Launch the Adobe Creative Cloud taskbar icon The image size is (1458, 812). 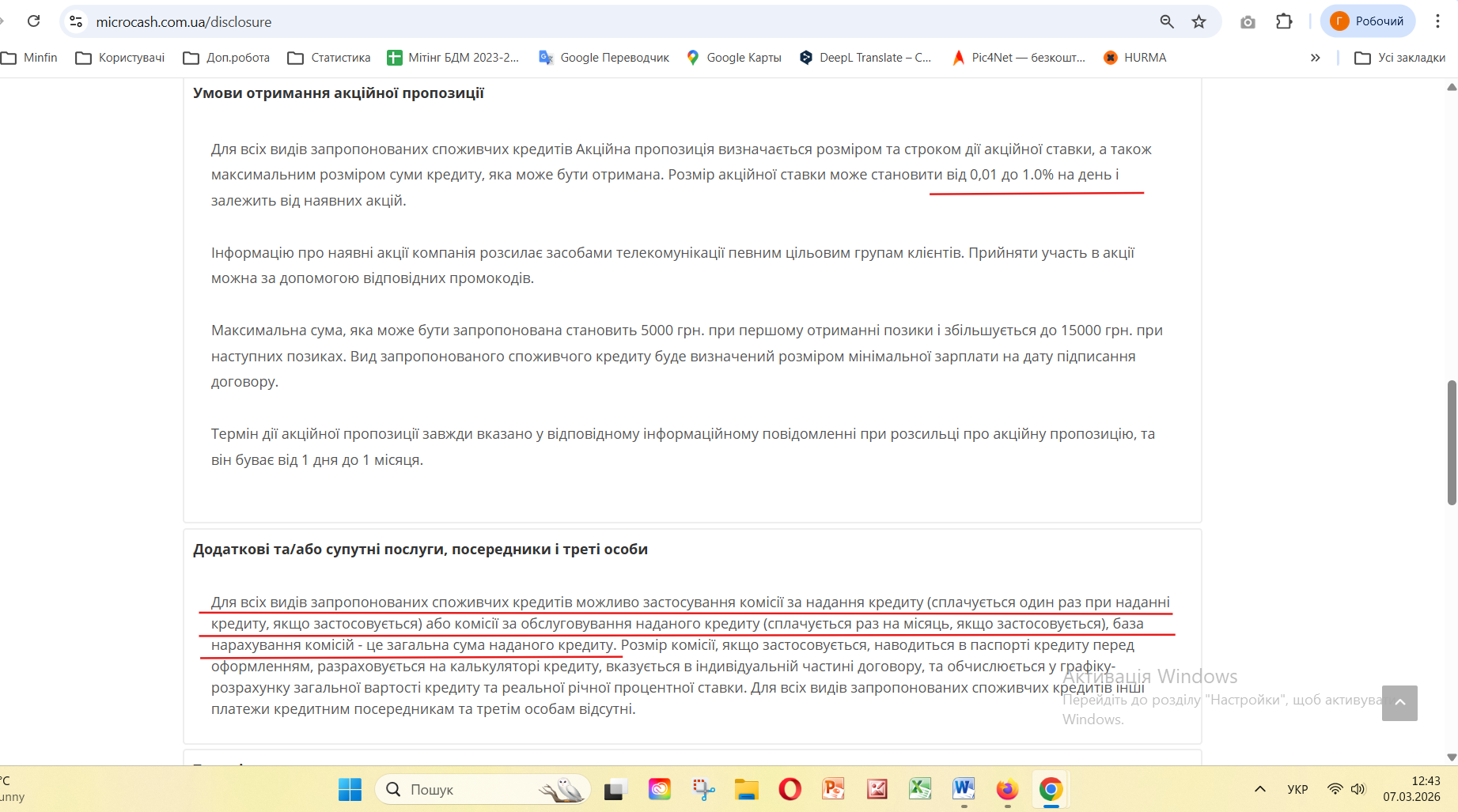pos(659,789)
